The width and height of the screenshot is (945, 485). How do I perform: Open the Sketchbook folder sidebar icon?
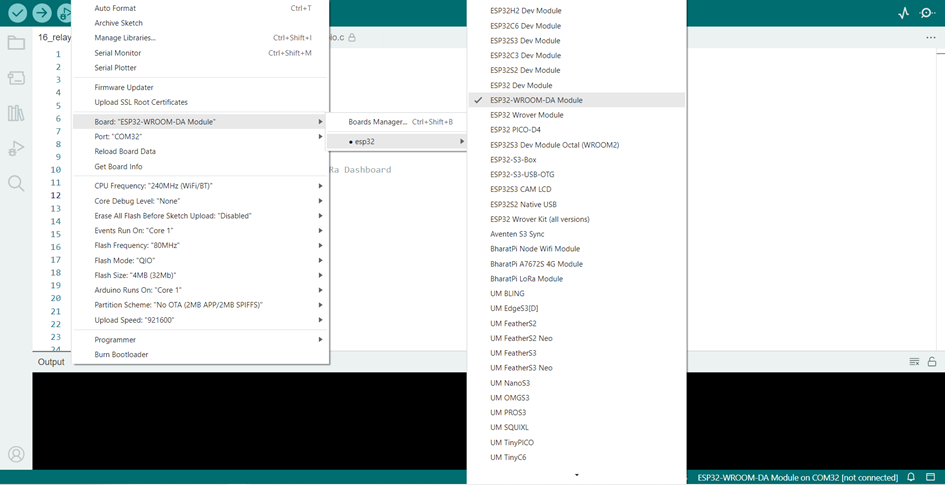[x=16, y=43]
